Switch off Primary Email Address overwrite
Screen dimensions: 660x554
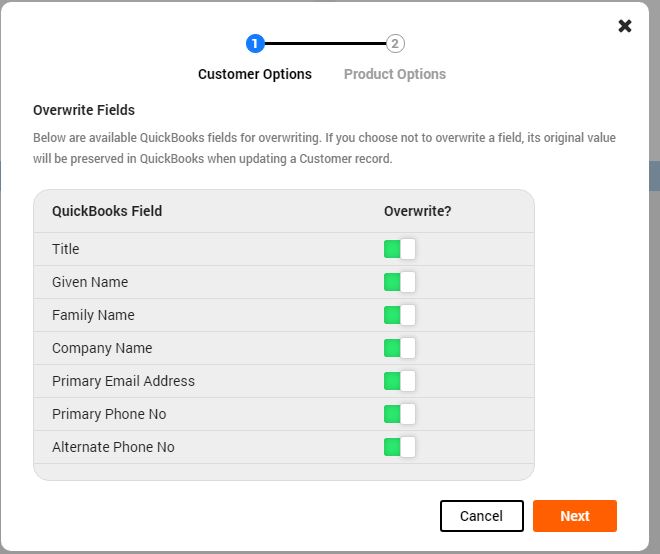coord(399,381)
